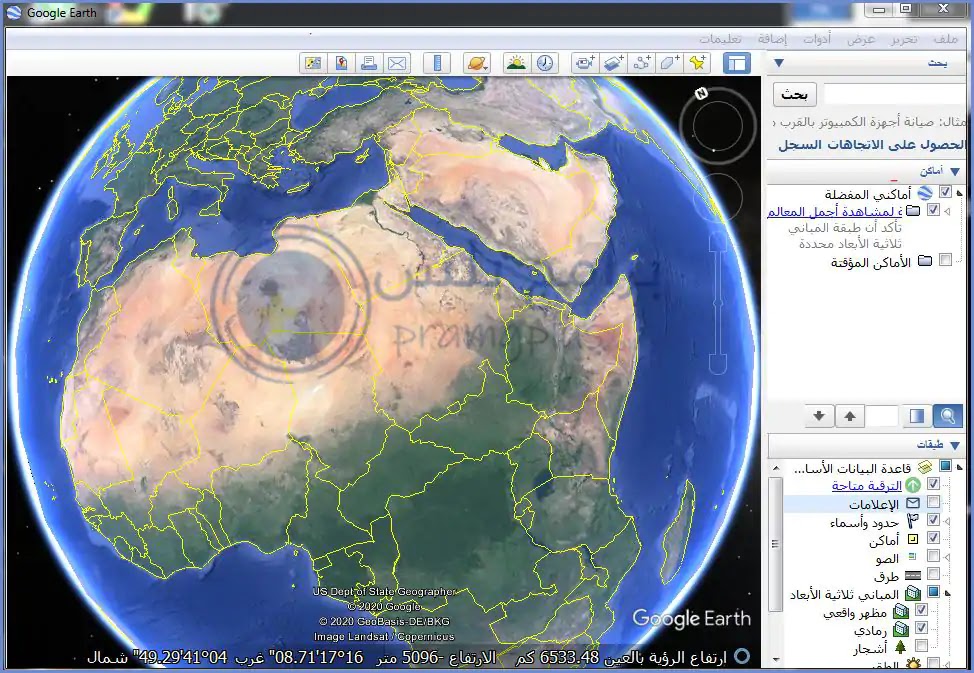Record a tour with the camera icon

click(x=585, y=63)
